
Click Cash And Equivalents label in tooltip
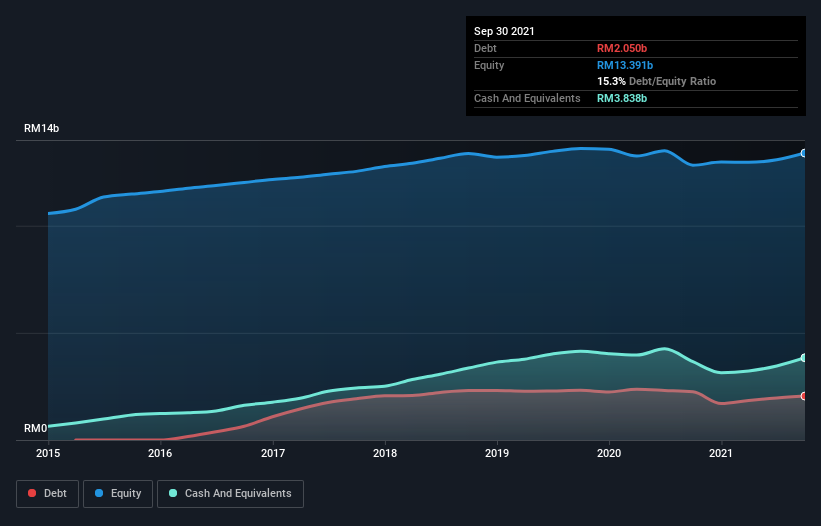[x=527, y=98]
